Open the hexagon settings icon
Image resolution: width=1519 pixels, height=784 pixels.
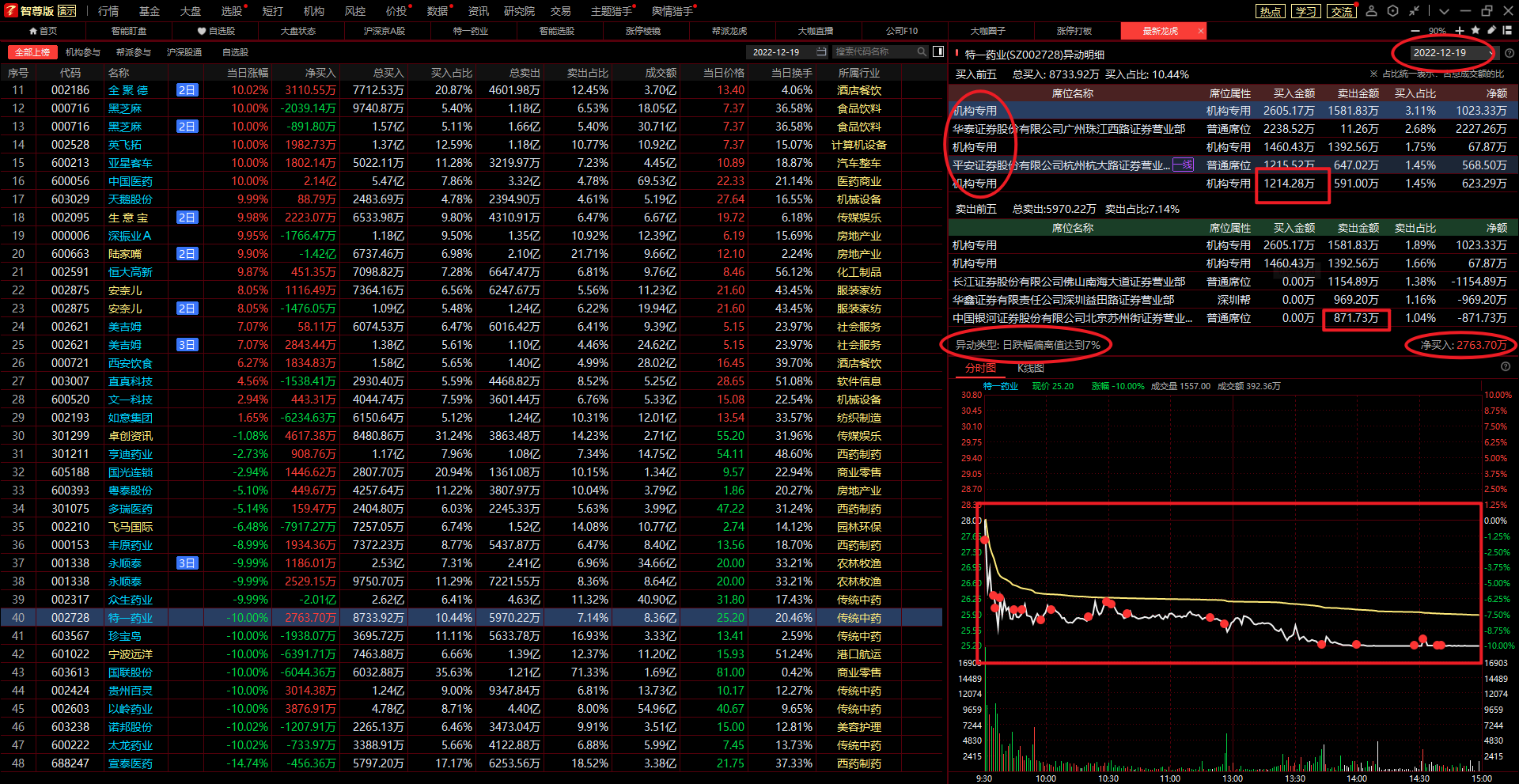pyautogui.click(x=1393, y=11)
